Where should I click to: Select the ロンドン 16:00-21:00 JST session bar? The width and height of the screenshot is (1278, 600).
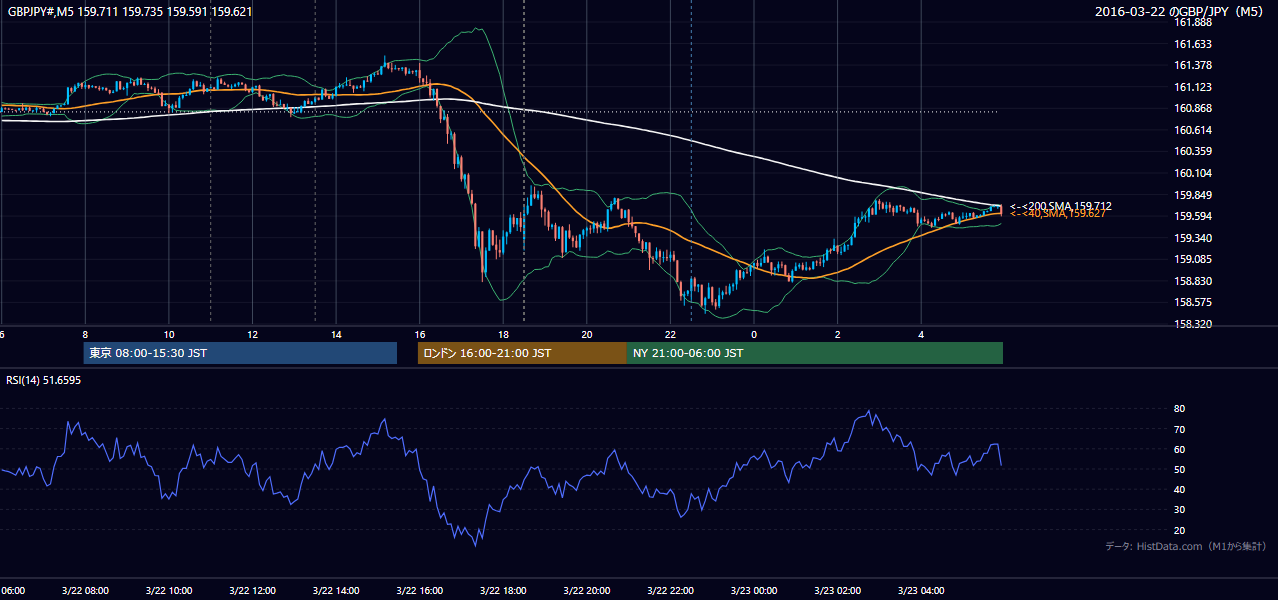point(522,353)
